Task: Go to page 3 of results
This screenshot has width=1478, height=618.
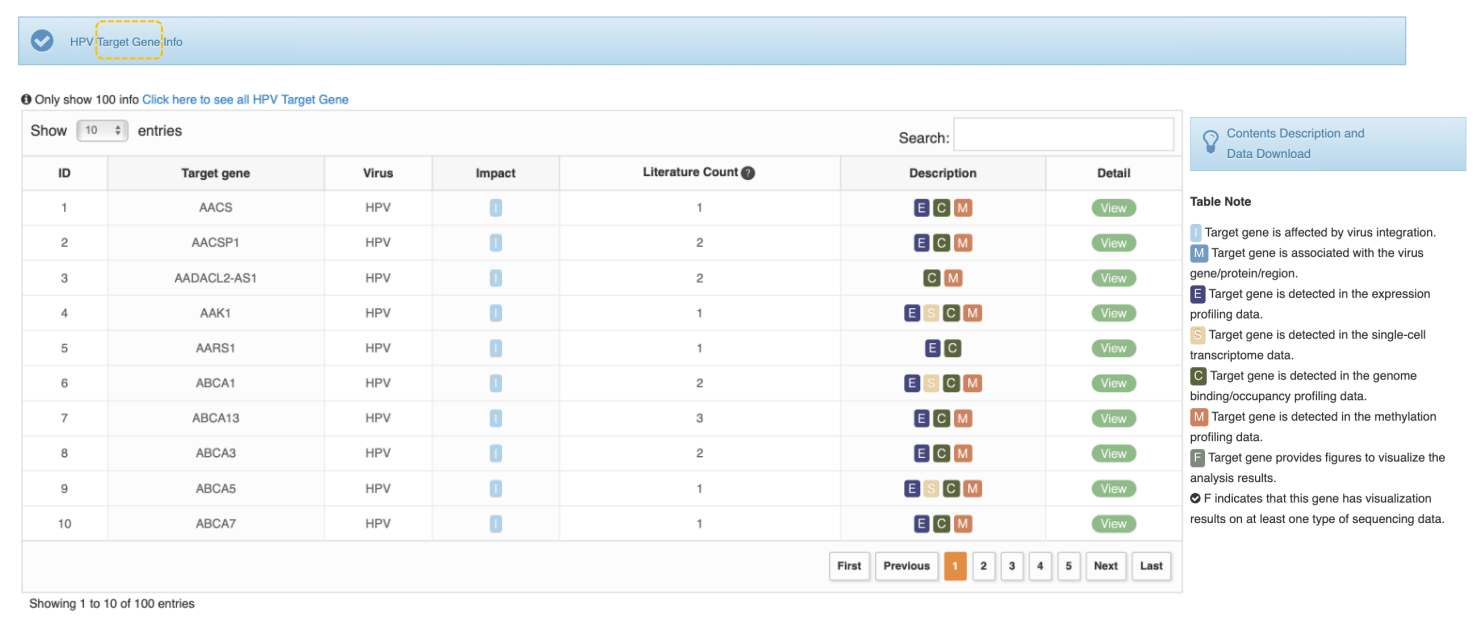Action: 1012,566
